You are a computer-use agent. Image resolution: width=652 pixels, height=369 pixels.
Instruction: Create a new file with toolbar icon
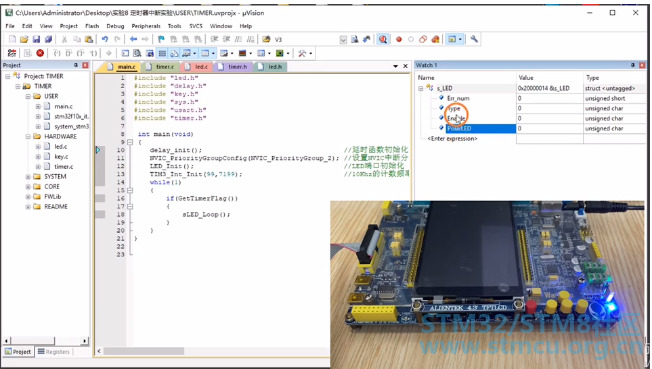12,39
